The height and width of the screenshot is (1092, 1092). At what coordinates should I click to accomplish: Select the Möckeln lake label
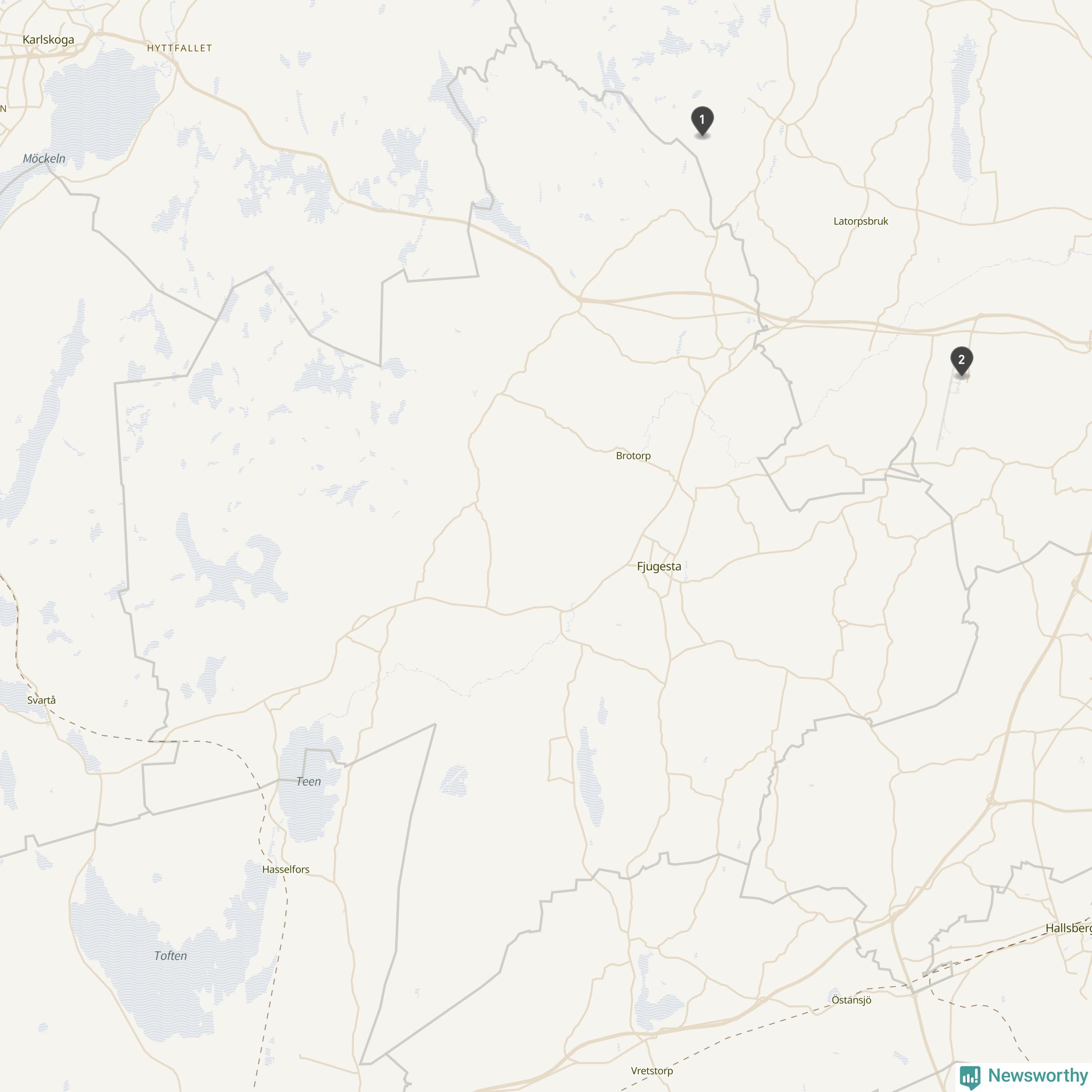pos(44,159)
